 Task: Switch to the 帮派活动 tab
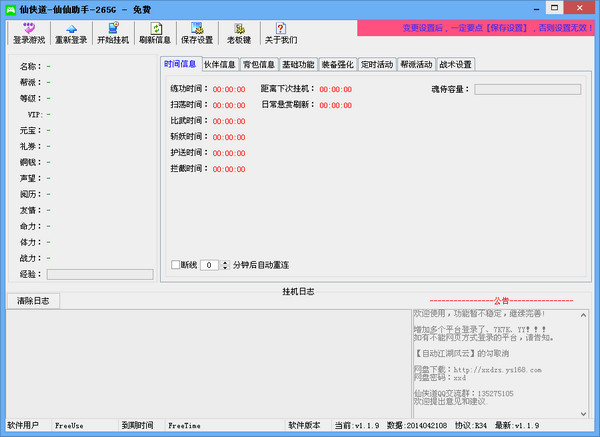point(416,64)
